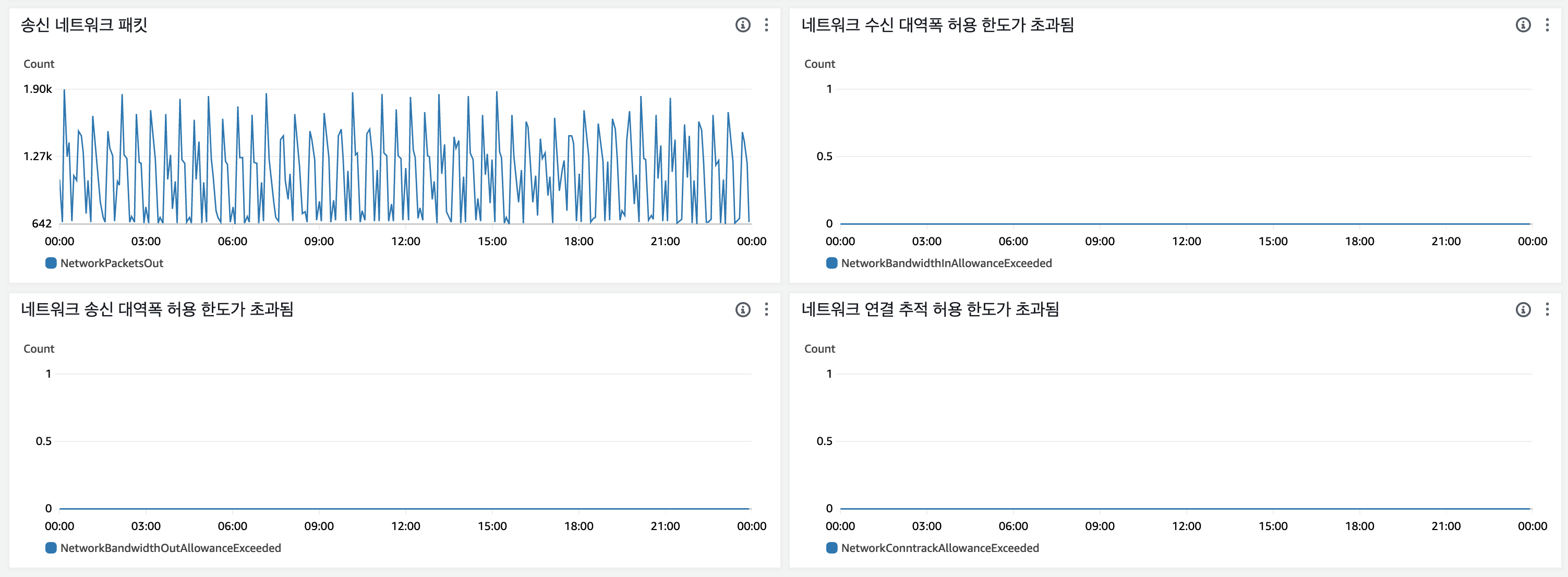
Task: Click NetworkBandwidthInAllowanceExceeded legend color swatch
Action: tap(831, 263)
